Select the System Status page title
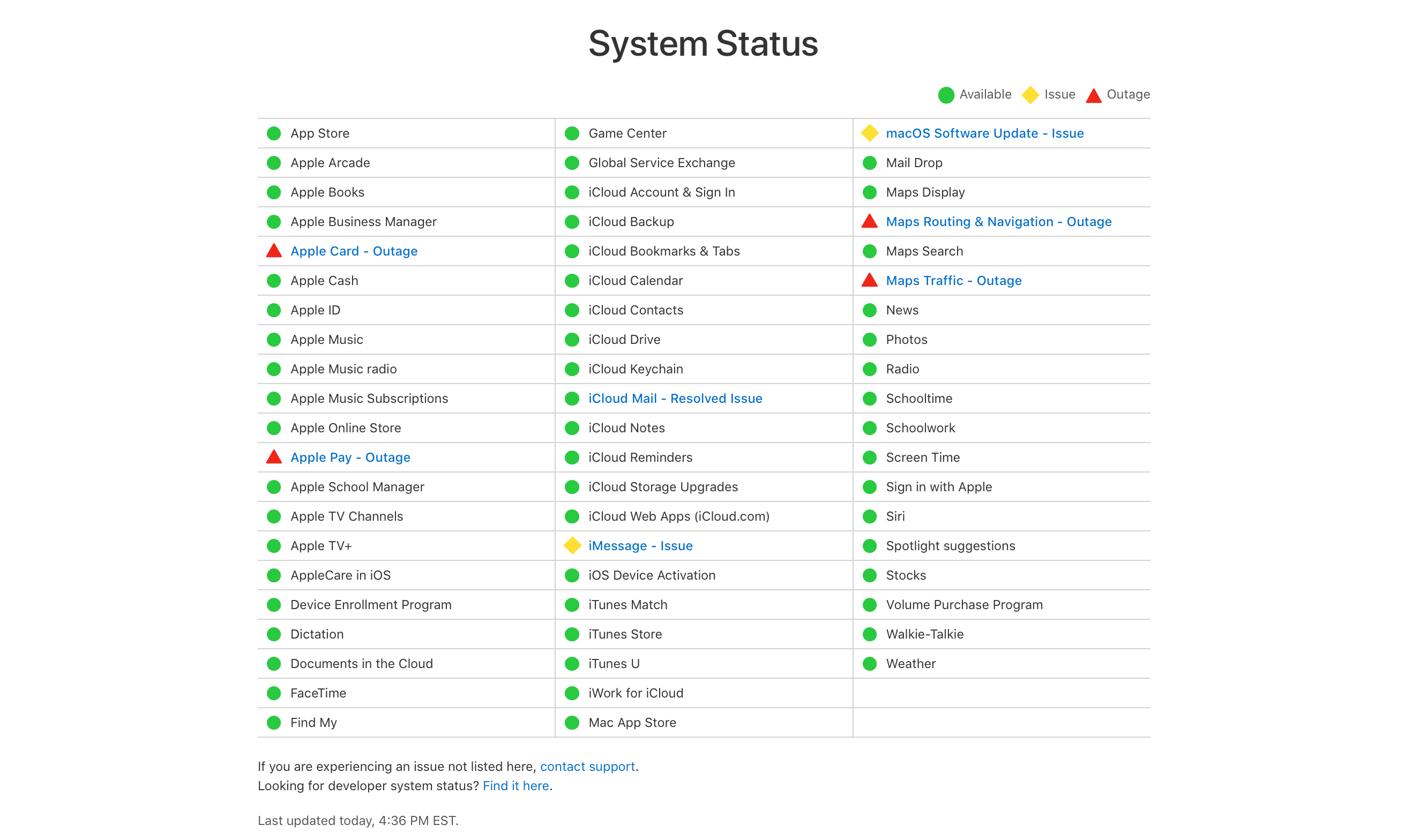The image size is (1405, 840). pos(702,43)
